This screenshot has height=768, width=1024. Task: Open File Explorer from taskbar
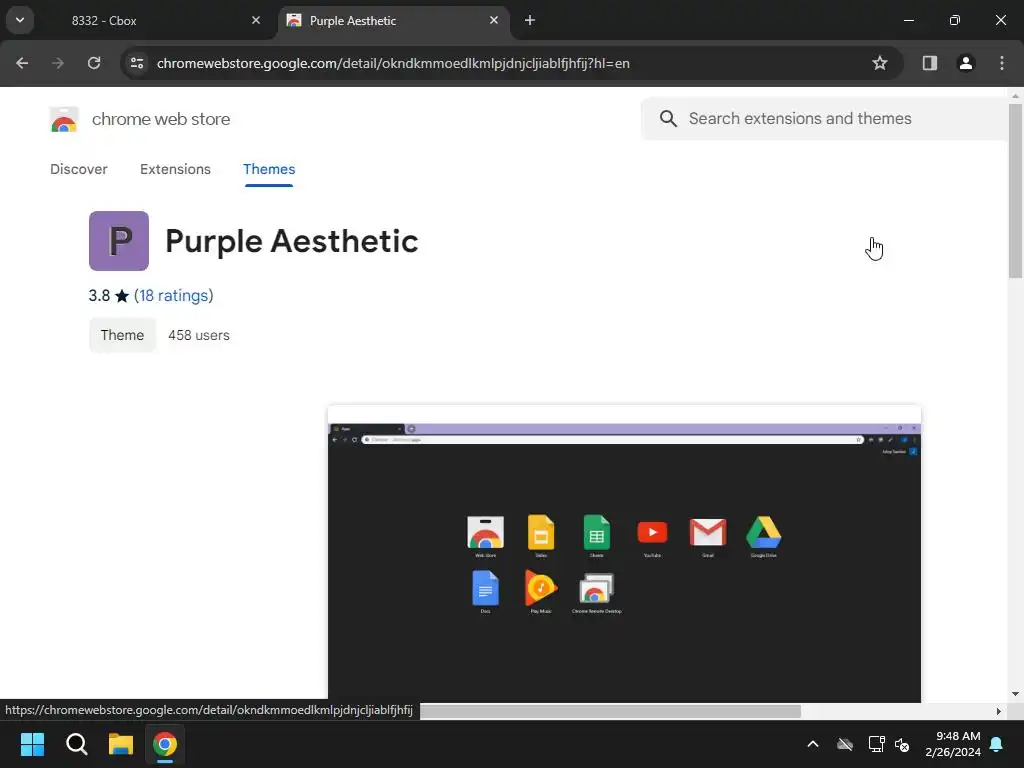(121, 744)
